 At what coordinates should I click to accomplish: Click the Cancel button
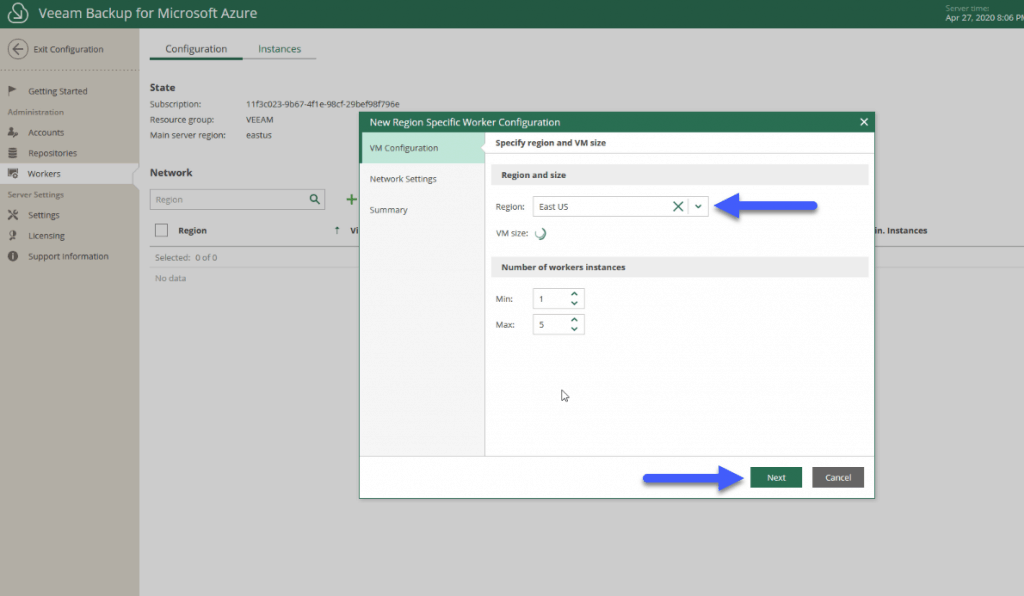pos(838,477)
